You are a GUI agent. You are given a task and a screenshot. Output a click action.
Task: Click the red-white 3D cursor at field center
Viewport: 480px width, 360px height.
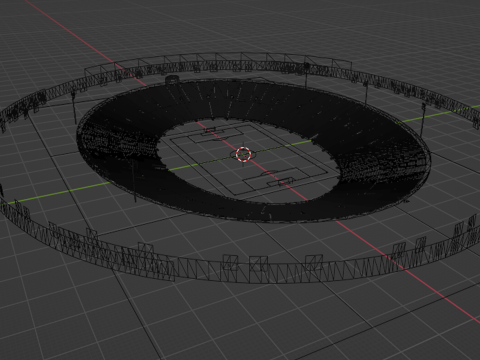pyautogui.click(x=243, y=154)
